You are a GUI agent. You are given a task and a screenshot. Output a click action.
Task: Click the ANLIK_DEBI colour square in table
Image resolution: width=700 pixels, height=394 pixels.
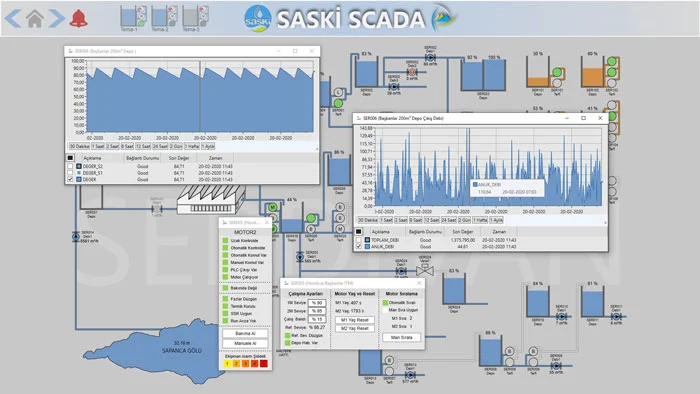[x=367, y=246]
